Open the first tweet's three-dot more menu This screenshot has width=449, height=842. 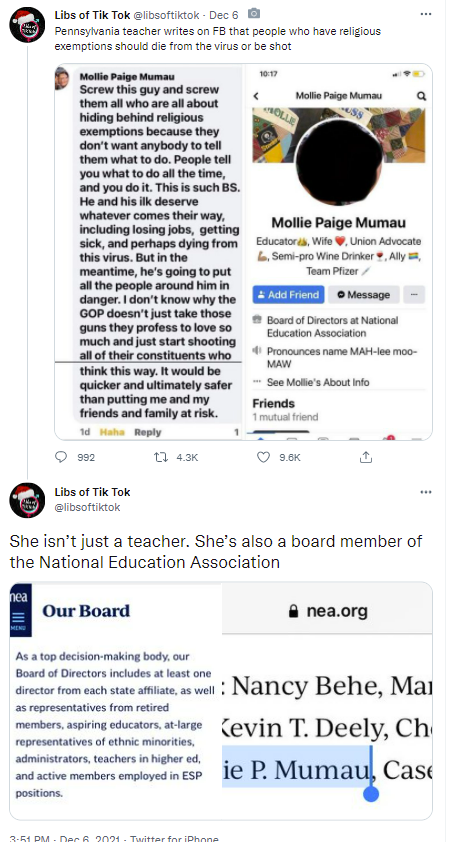[x=425, y=14]
